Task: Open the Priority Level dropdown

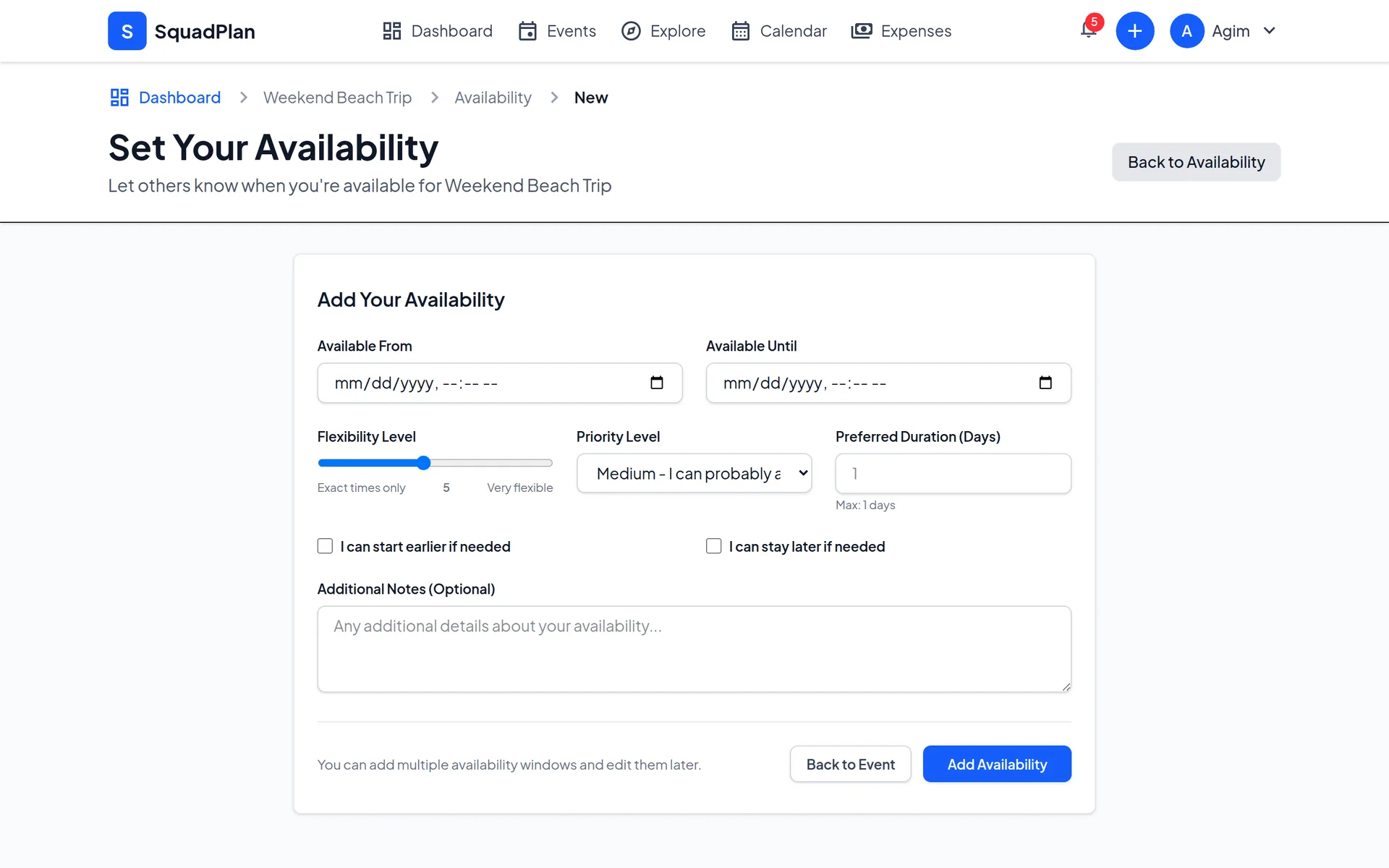Action: (694, 473)
